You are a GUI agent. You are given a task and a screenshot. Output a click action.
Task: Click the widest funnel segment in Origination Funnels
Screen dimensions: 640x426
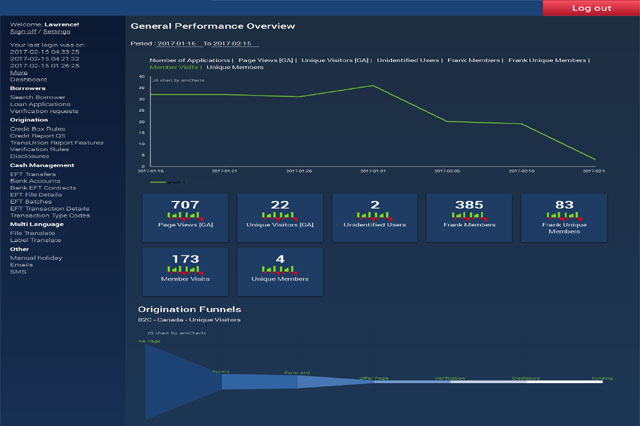182,381
